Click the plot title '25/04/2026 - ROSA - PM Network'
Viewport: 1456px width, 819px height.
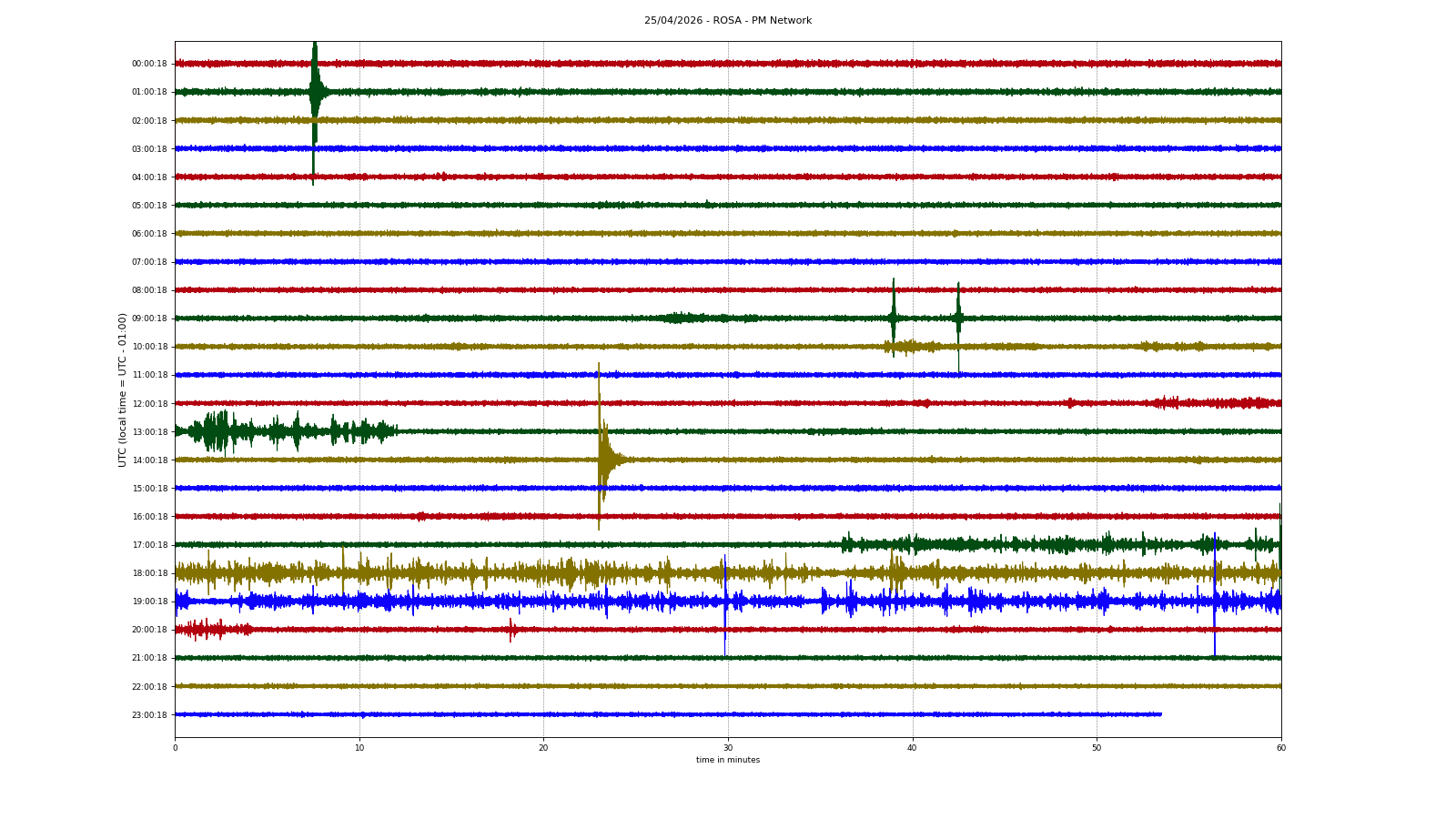727,20
